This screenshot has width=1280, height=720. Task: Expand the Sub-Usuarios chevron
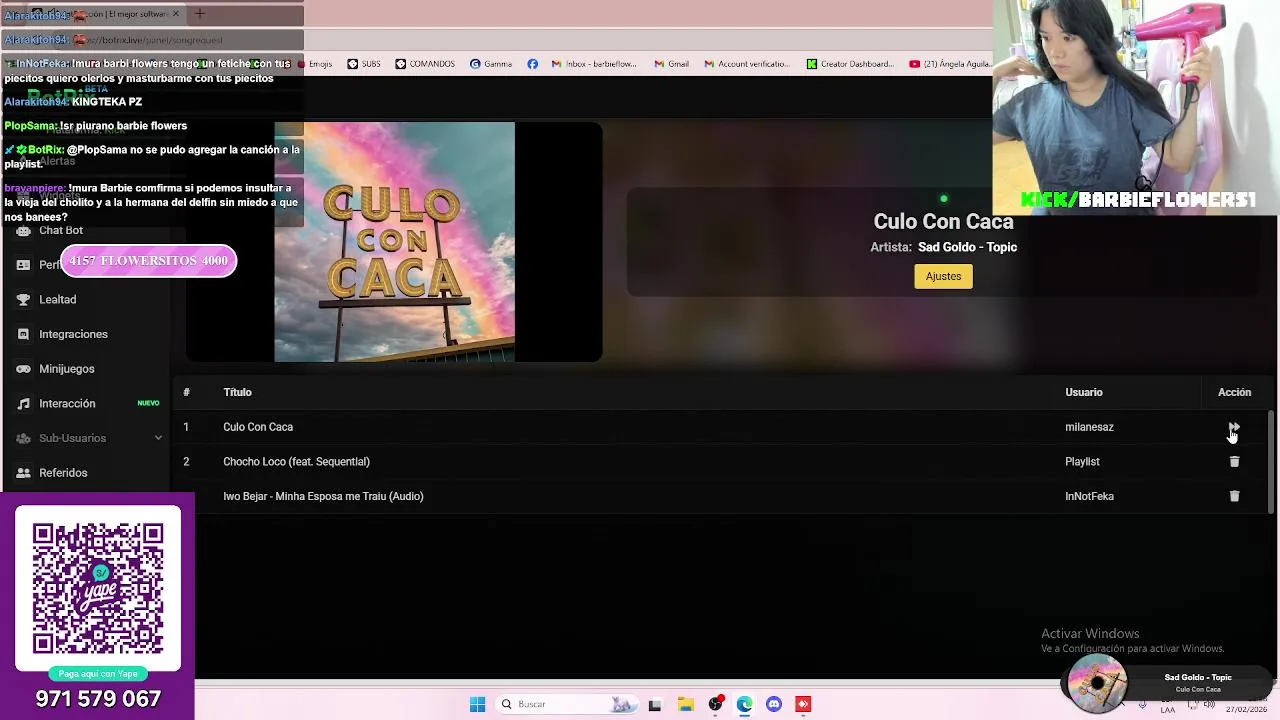[x=158, y=438]
